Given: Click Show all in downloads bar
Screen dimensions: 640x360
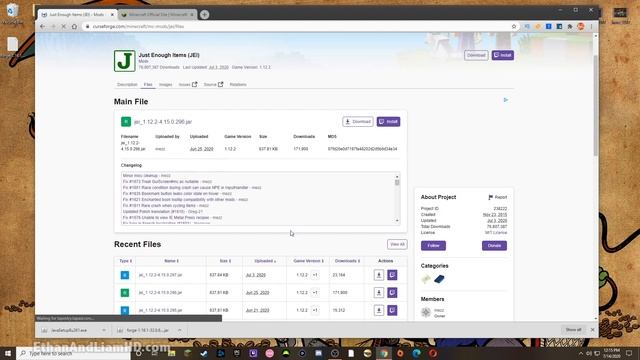Looking at the screenshot, I should pyautogui.click(x=573, y=330).
